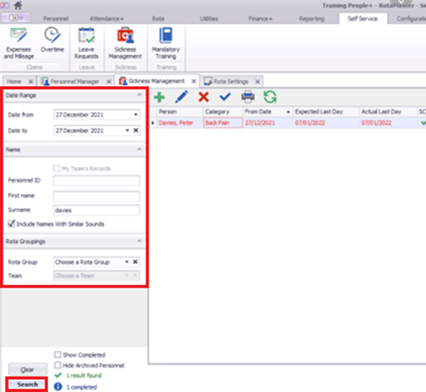Open the Mandatory Training icon
This screenshot has height=392, width=426.
coord(166,44)
